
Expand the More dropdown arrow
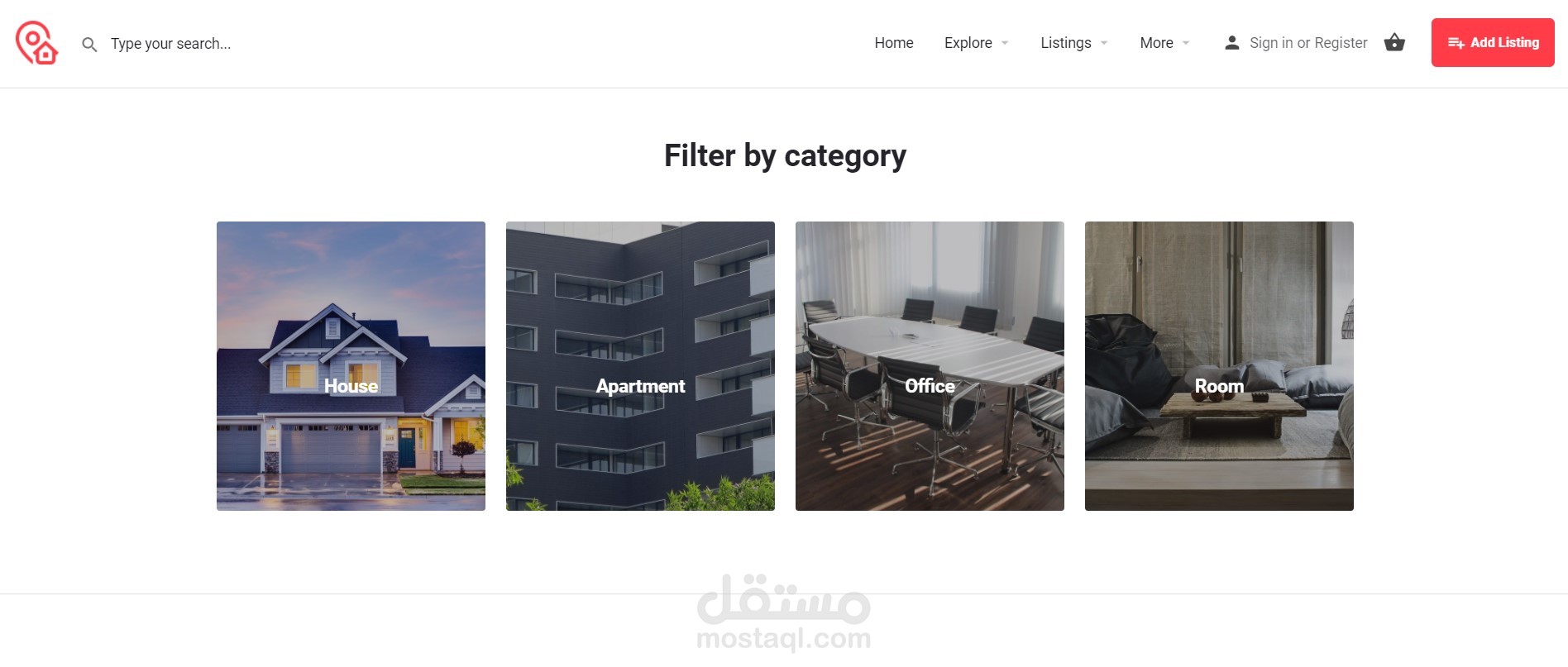pos(1186,43)
